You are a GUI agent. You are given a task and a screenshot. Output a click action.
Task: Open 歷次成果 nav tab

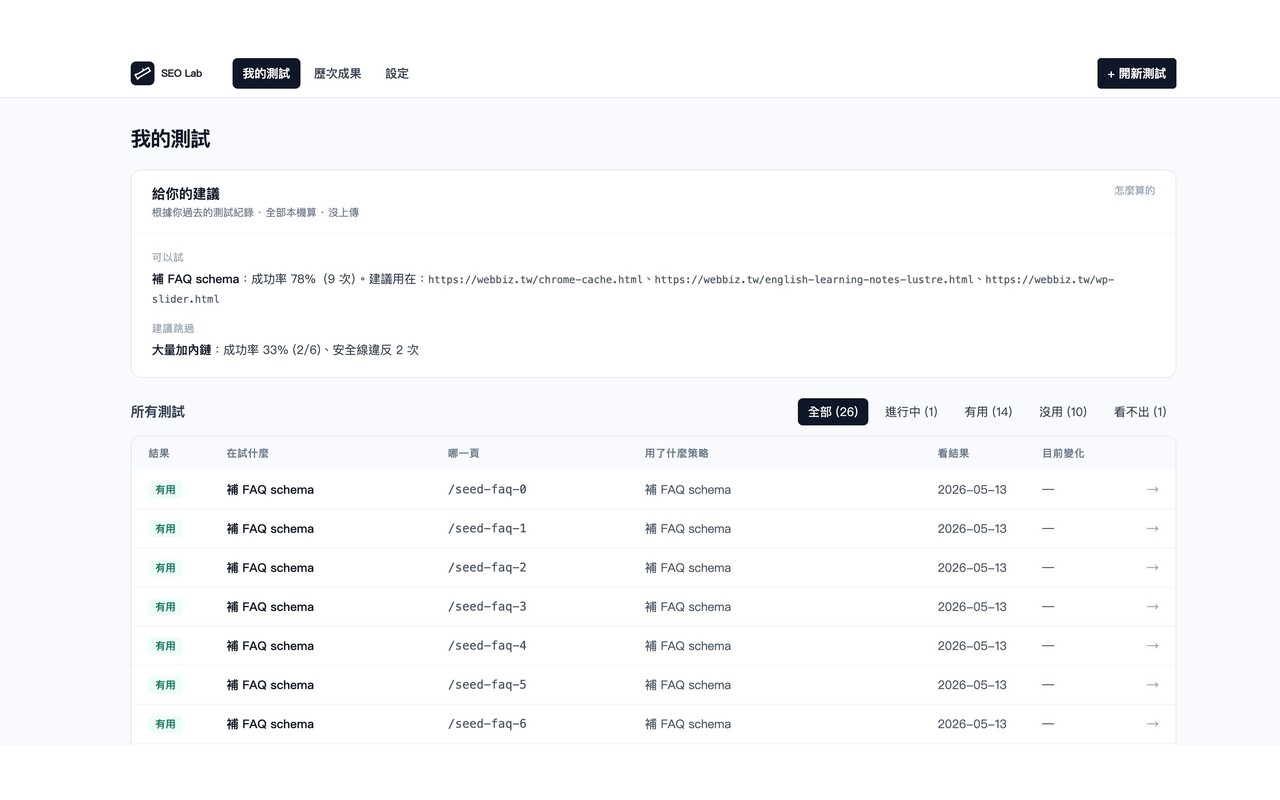337,73
